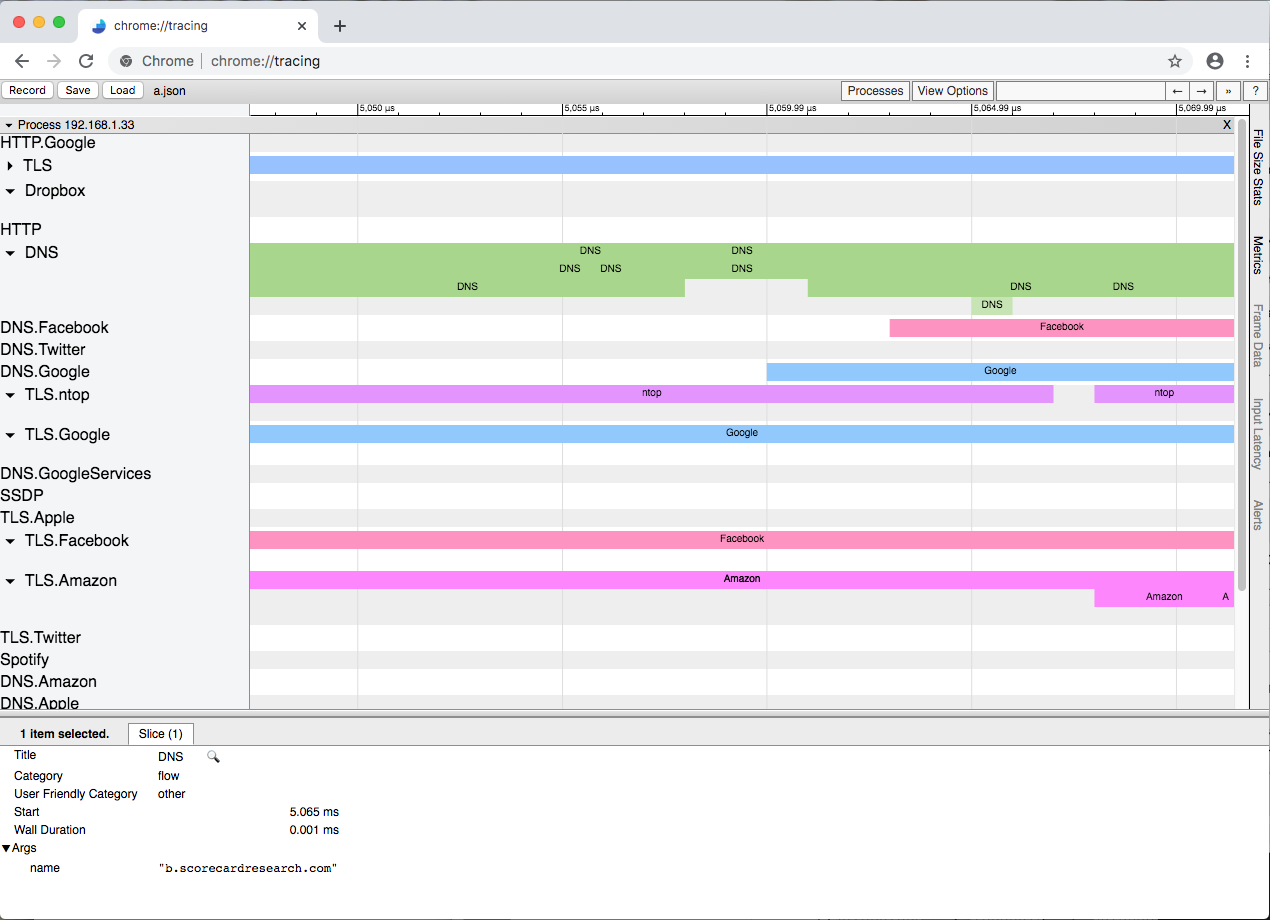This screenshot has height=920, width=1270.
Task: Click the DNS.Amazon track label
Action: 49,682
